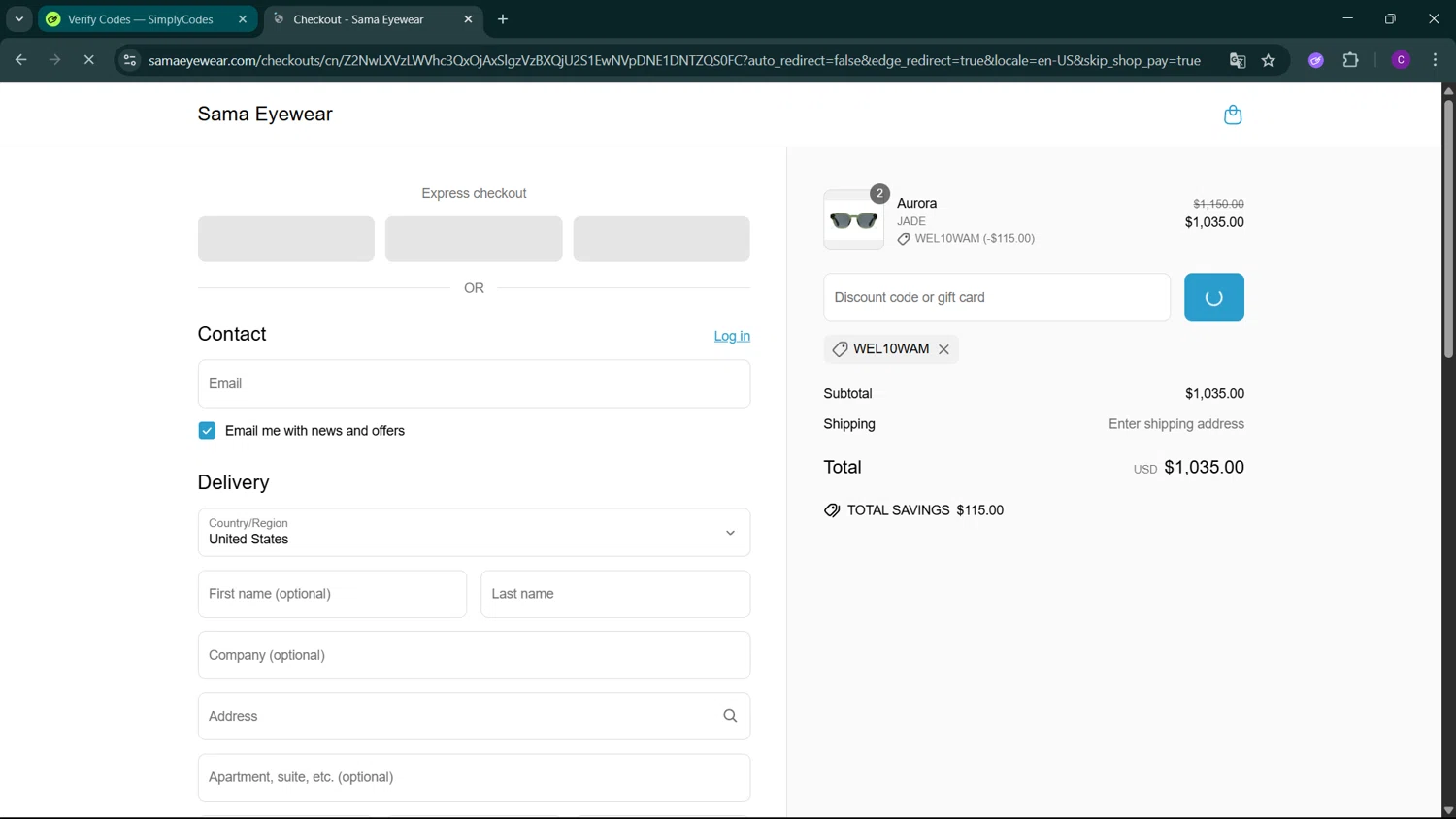Open the translate page icon
This screenshot has width=1456, height=819.
[1238, 60]
